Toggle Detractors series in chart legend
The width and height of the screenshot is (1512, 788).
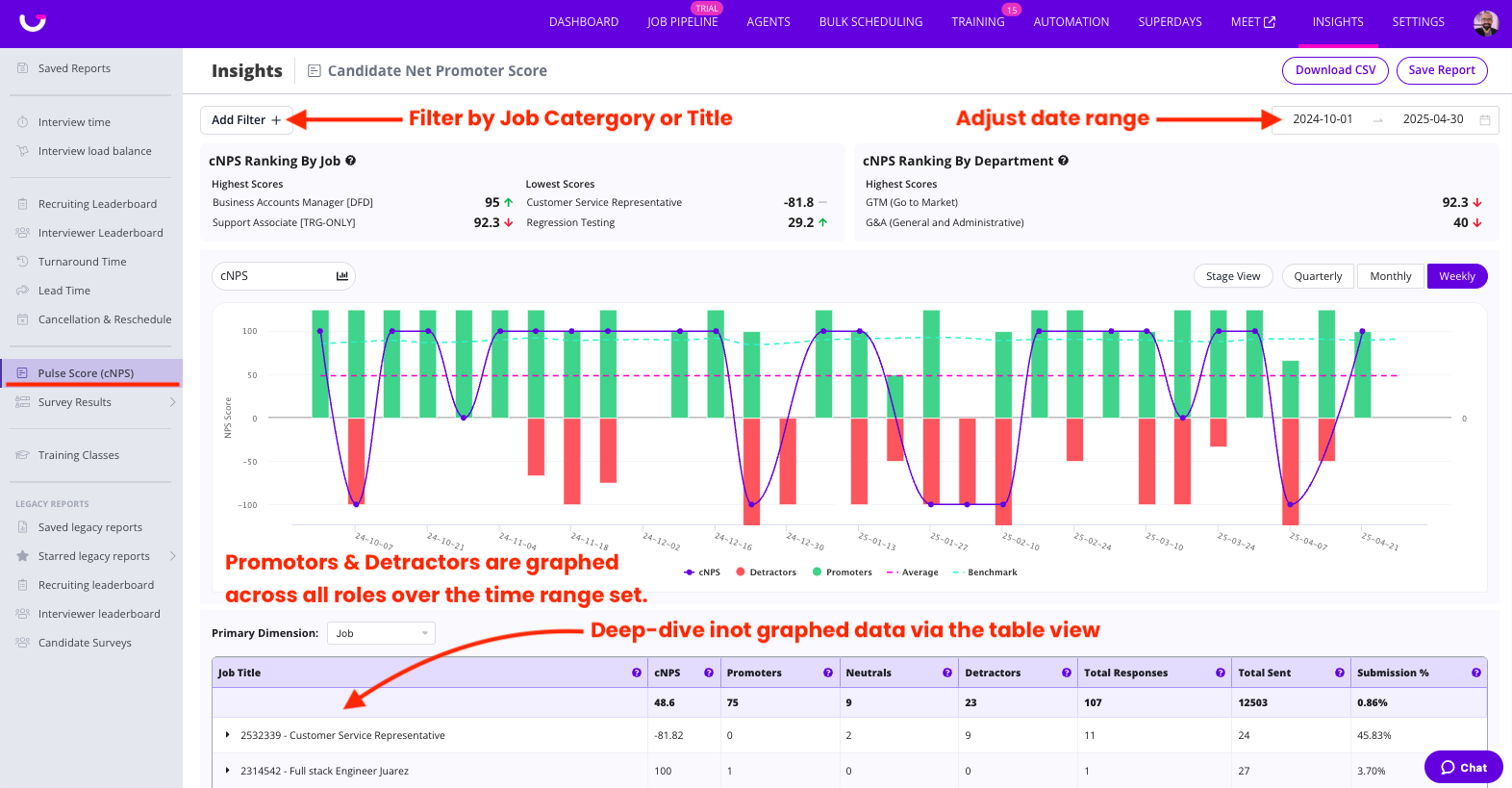pyautogui.click(x=766, y=572)
